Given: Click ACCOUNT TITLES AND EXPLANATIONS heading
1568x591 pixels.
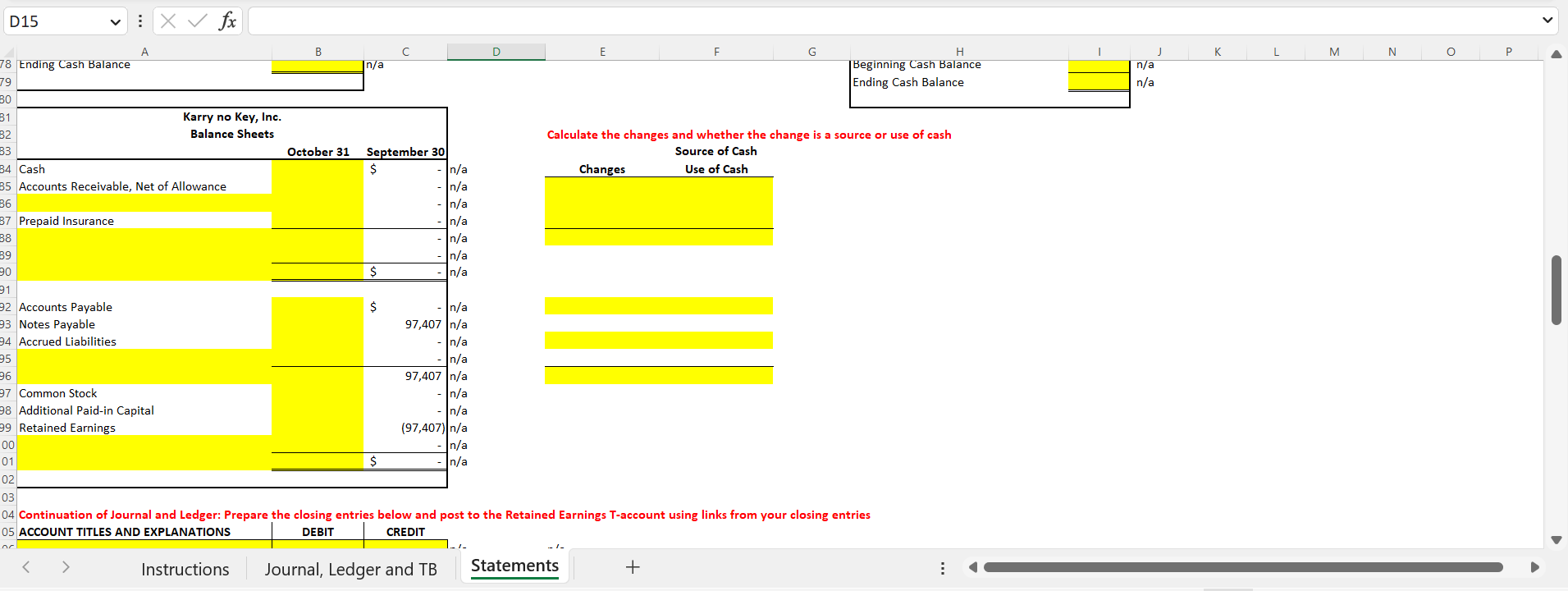Looking at the screenshot, I should [x=125, y=532].
